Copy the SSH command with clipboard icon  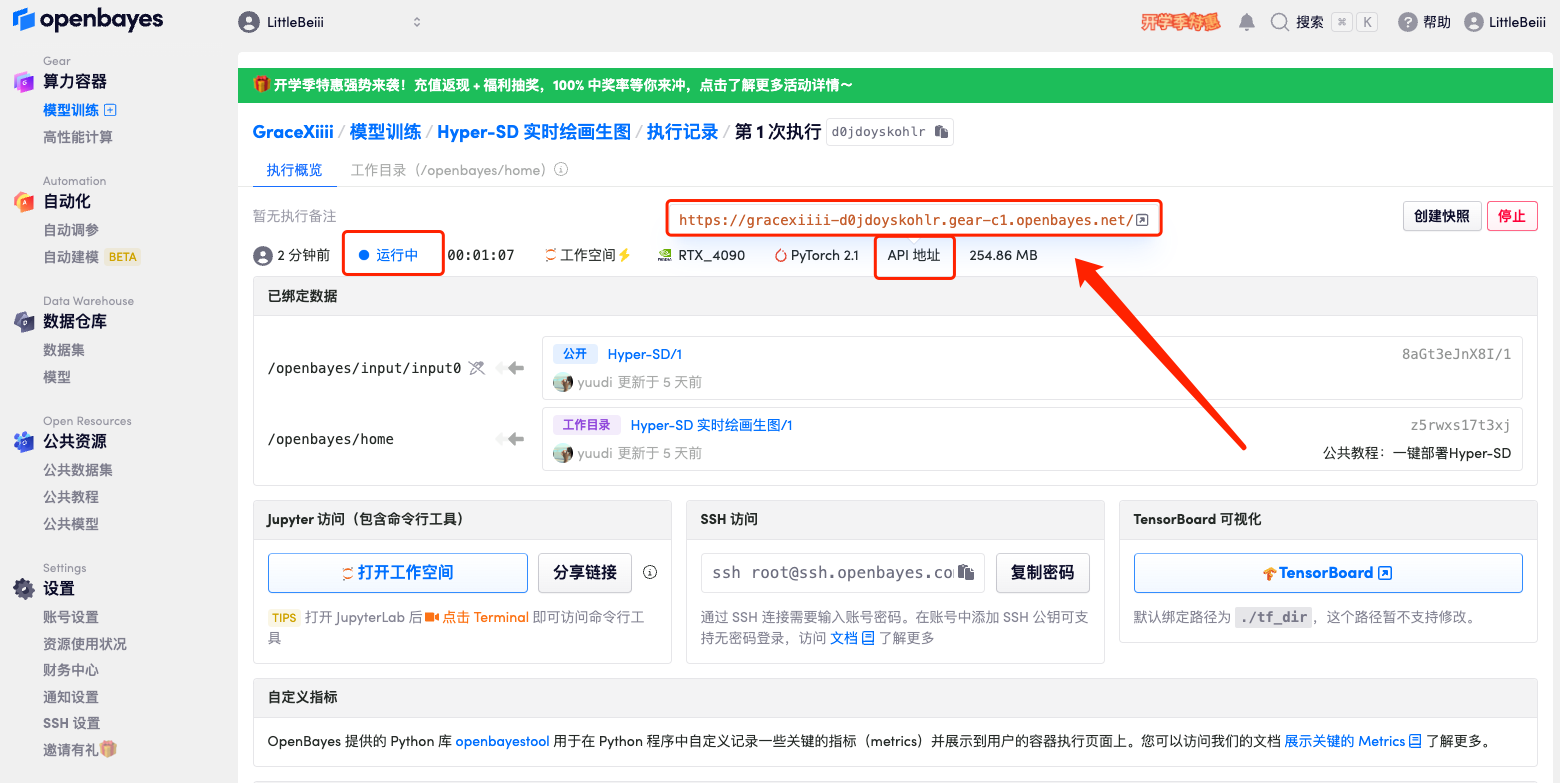pos(965,573)
